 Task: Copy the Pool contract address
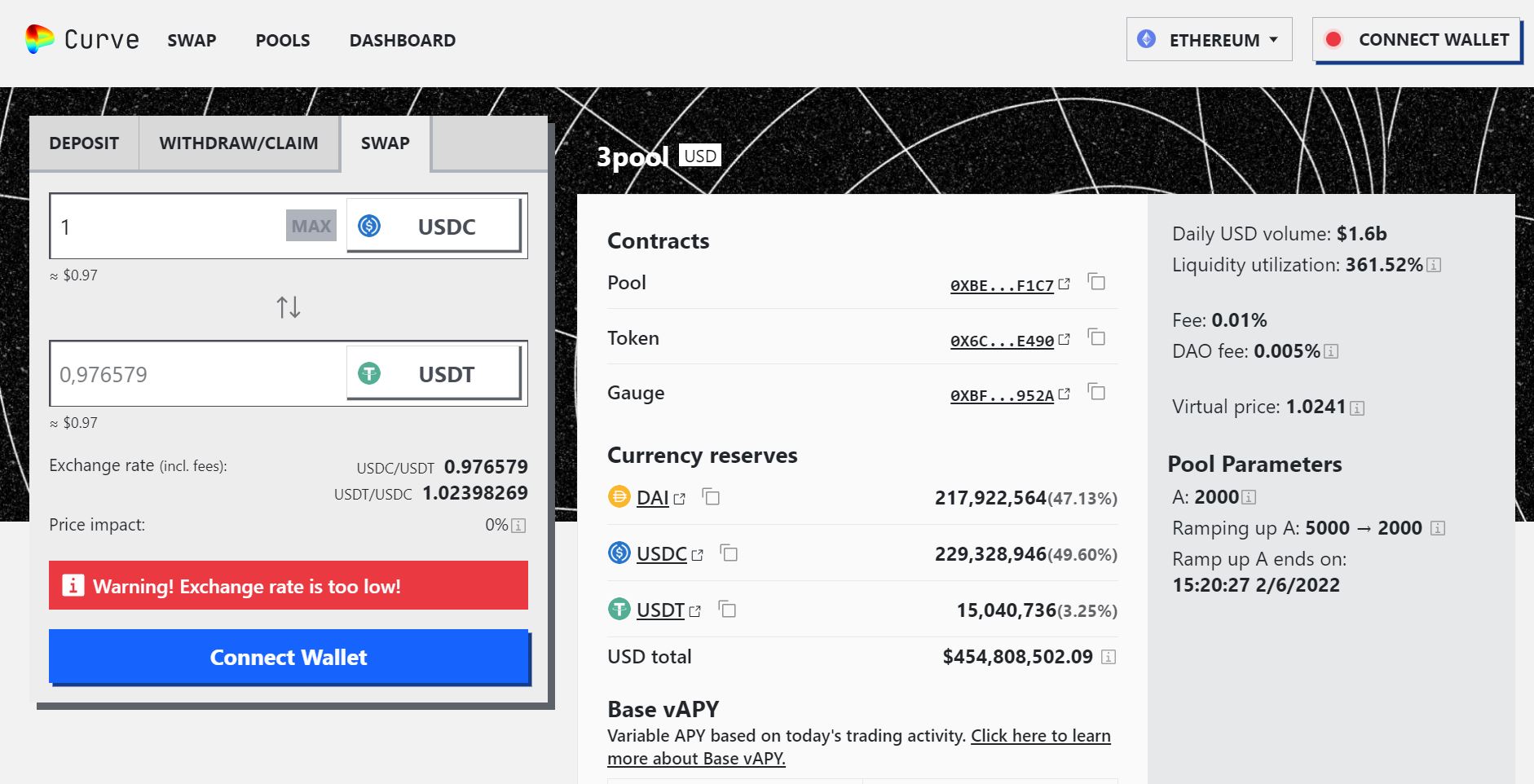1097,282
